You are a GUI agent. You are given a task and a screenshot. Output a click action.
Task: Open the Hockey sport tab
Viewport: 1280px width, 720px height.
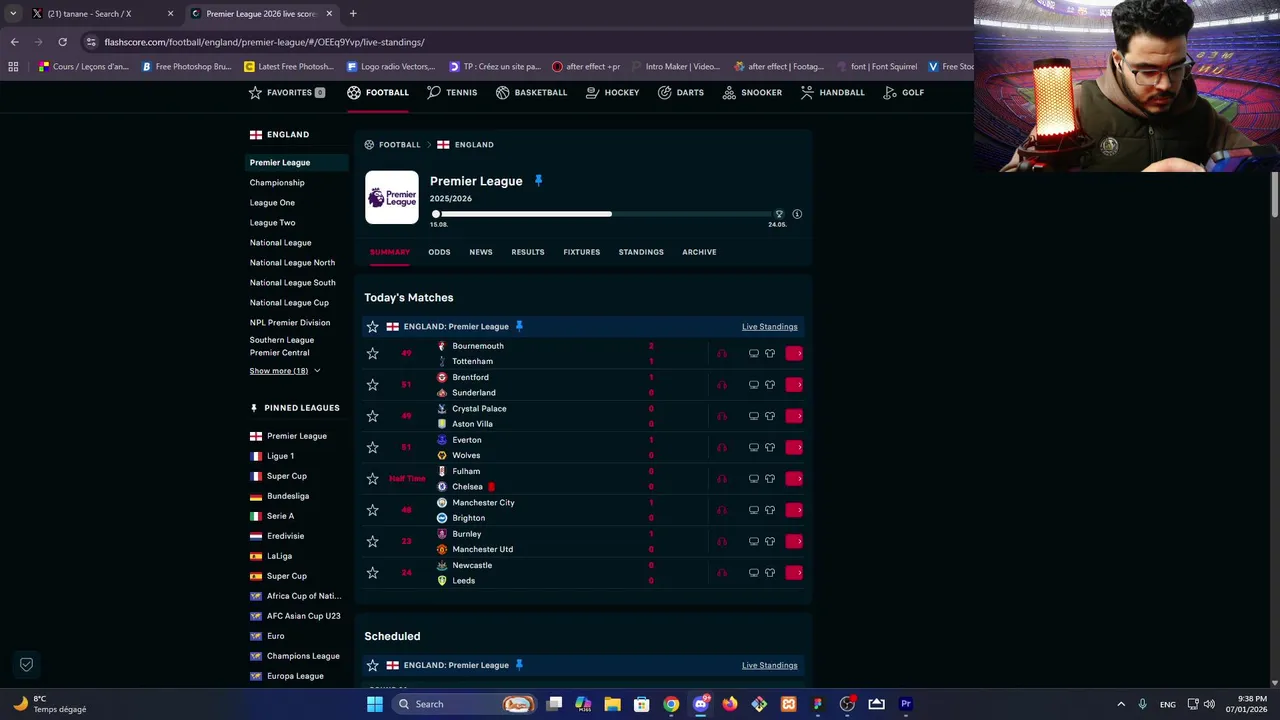612,92
